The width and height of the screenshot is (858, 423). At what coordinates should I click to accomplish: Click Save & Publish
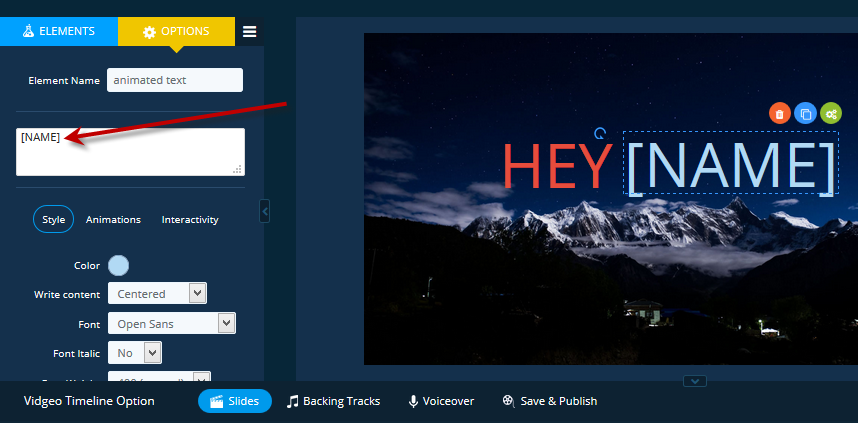(549, 401)
